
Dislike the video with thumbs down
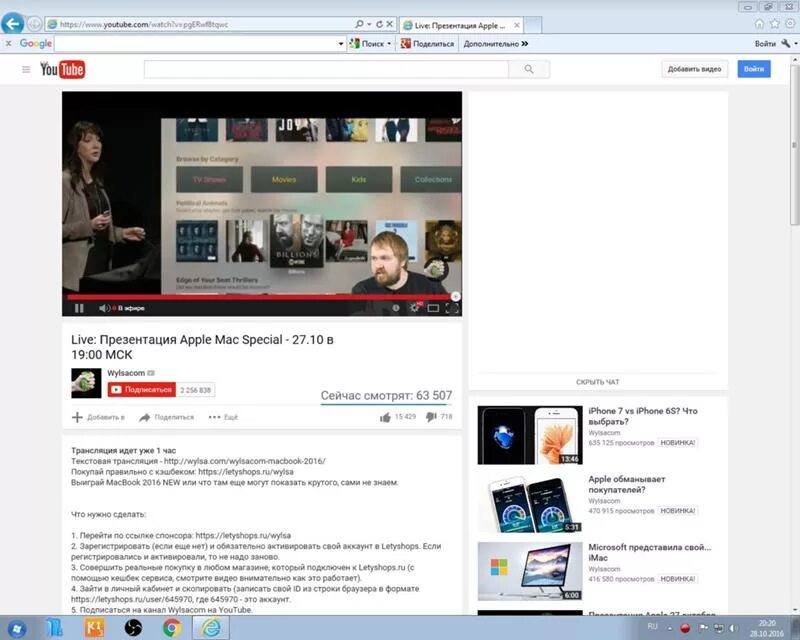431,417
